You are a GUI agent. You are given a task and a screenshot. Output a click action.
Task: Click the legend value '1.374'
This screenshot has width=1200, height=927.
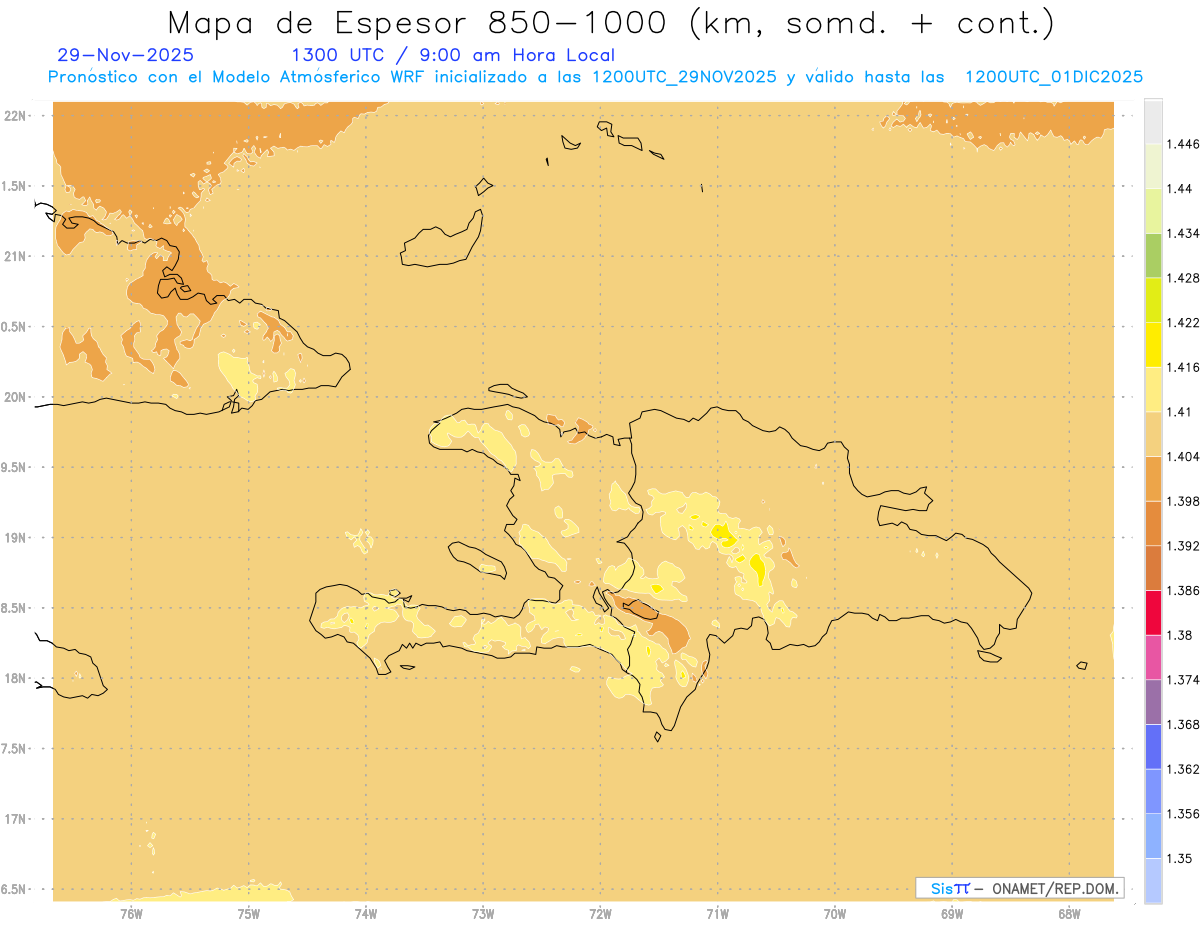pyautogui.click(x=1183, y=679)
